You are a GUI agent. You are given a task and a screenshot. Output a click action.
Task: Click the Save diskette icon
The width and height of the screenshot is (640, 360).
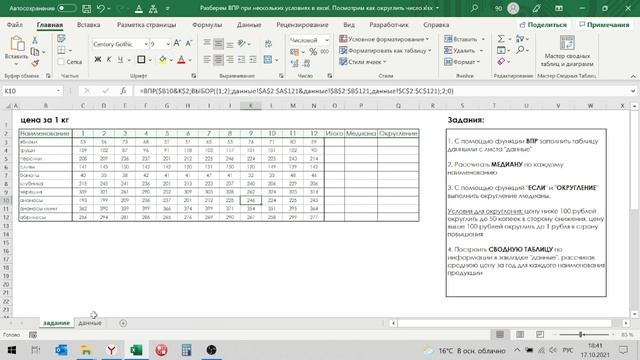click(x=87, y=8)
